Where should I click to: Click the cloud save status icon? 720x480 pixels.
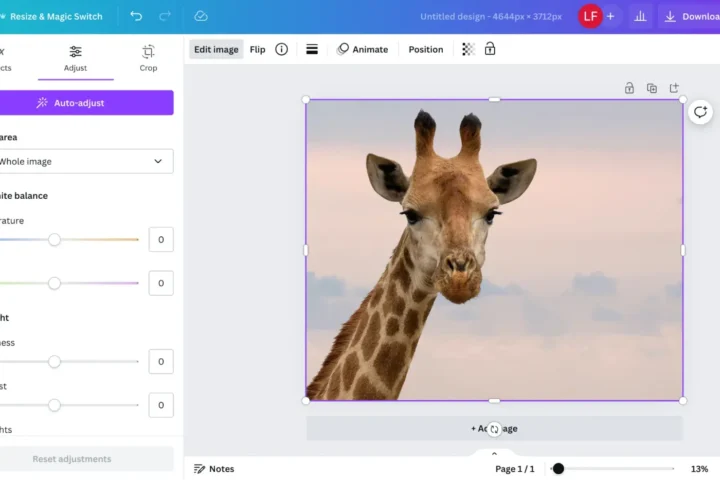point(201,16)
